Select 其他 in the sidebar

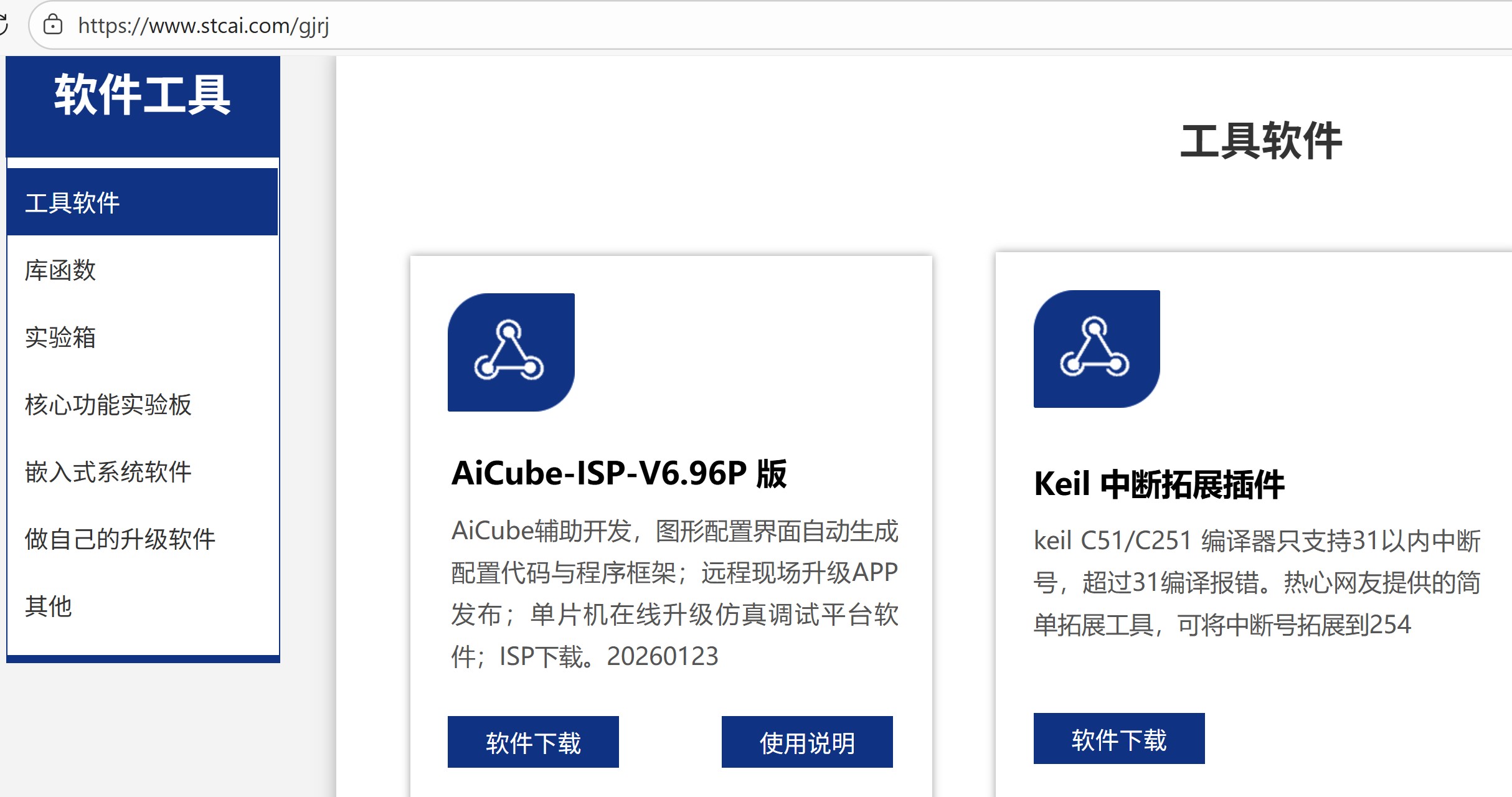point(49,607)
